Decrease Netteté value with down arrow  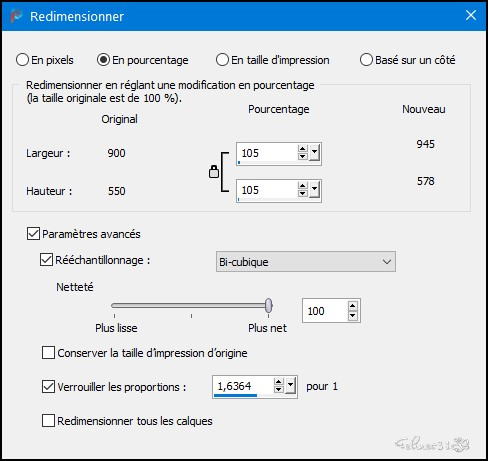353,315
